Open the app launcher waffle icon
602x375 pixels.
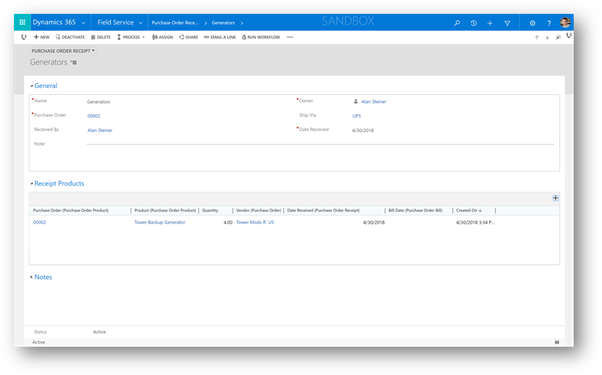pyautogui.click(x=22, y=22)
